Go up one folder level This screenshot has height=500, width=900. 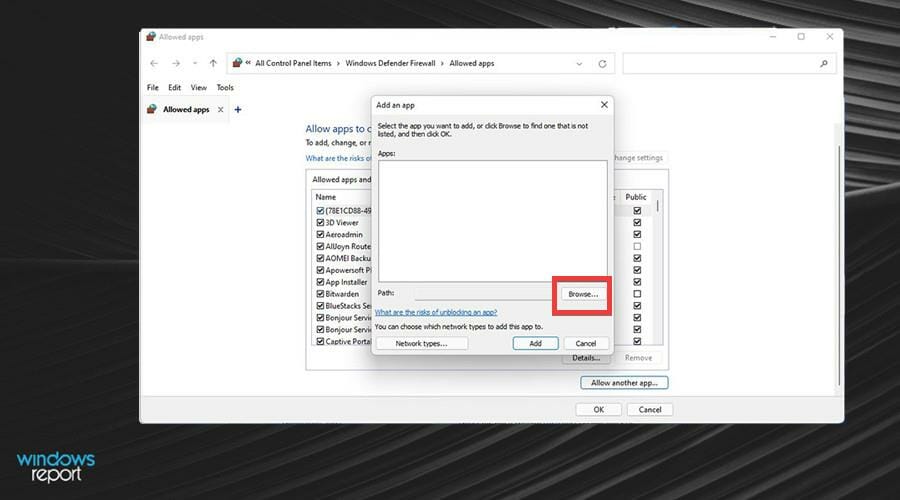[x=213, y=63]
